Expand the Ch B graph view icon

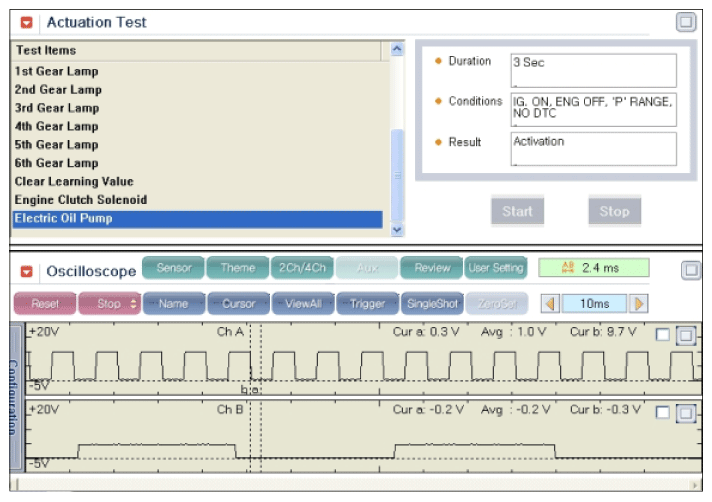[x=686, y=413]
